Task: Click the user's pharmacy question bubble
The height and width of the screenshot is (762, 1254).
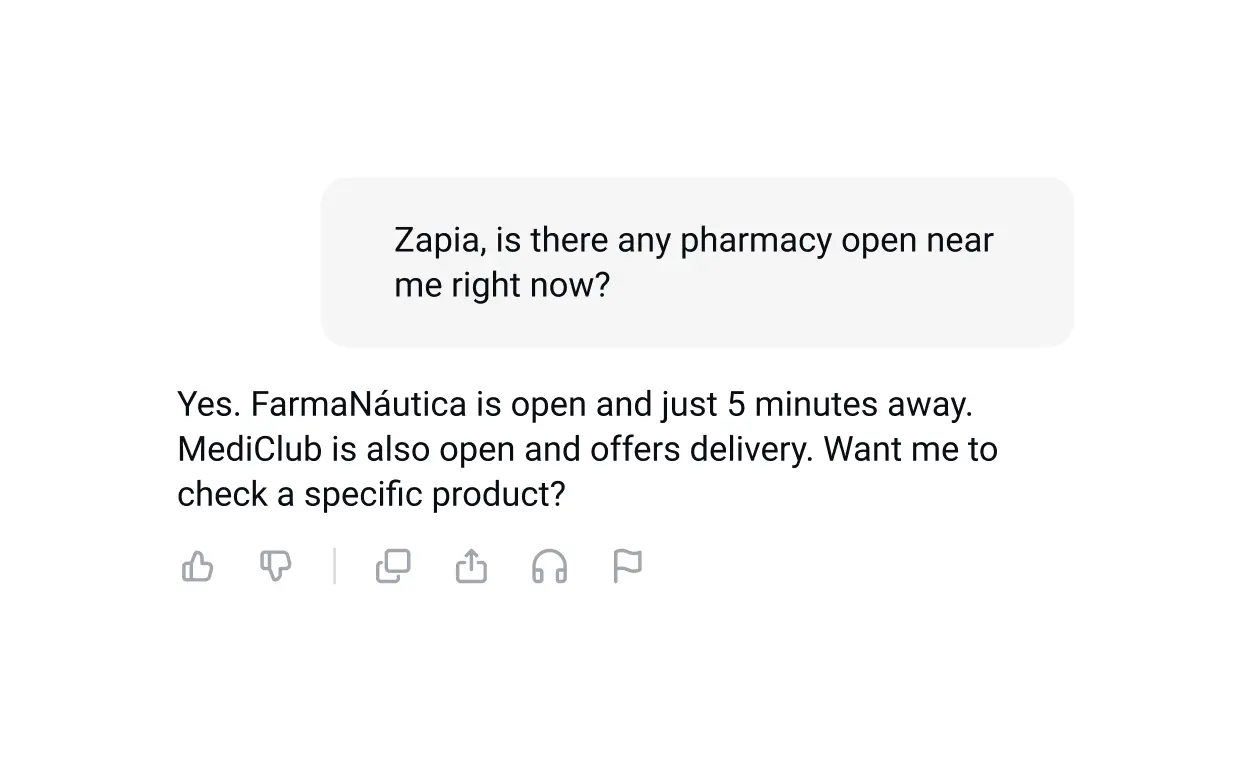Action: (x=697, y=262)
